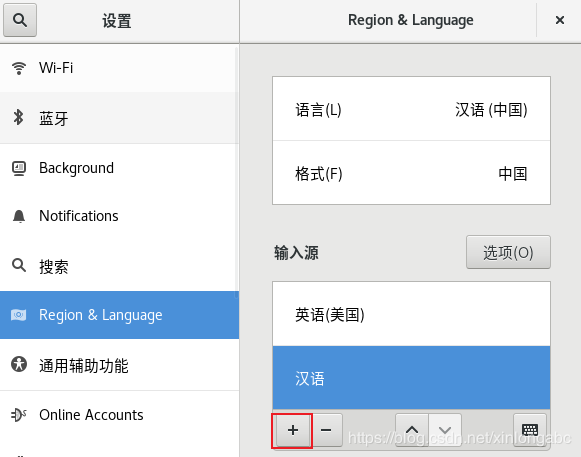This screenshot has width=581, height=457.
Task: Open the settings search magnifier button
Action: 20,20
